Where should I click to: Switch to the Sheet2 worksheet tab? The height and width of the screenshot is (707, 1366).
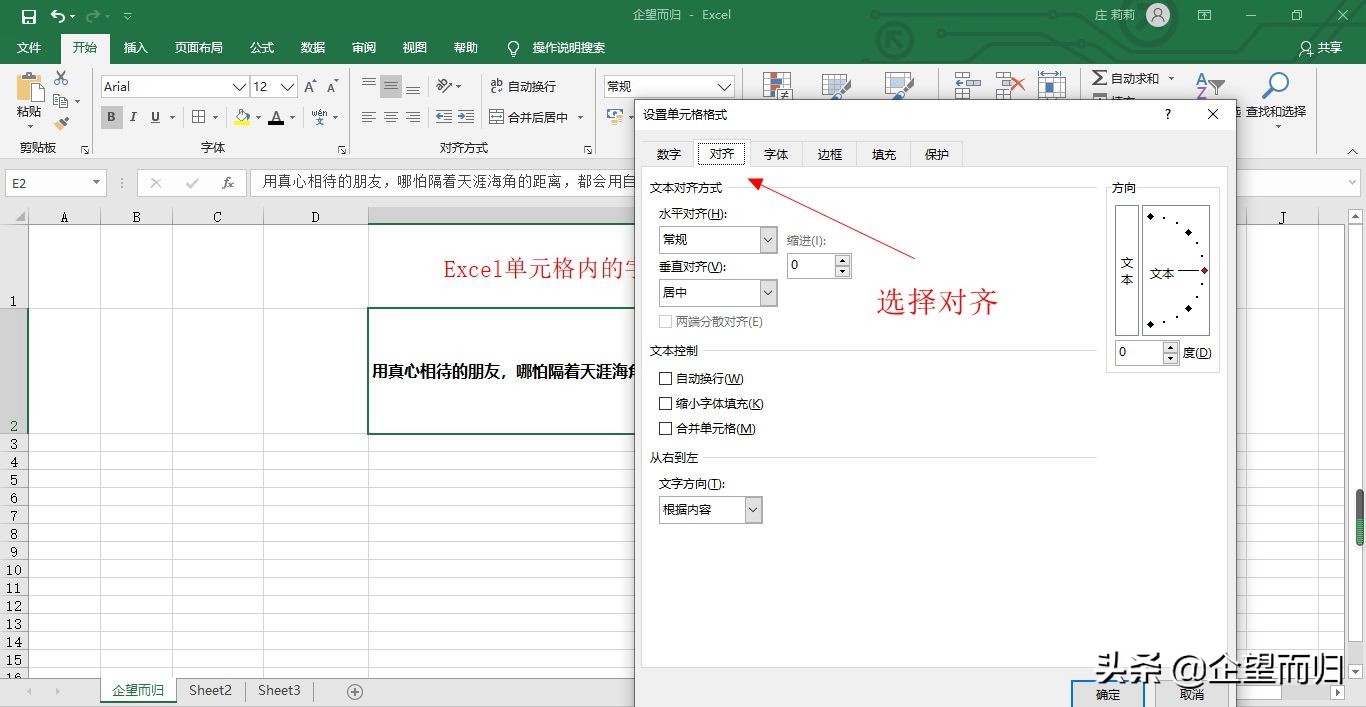click(x=210, y=690)
